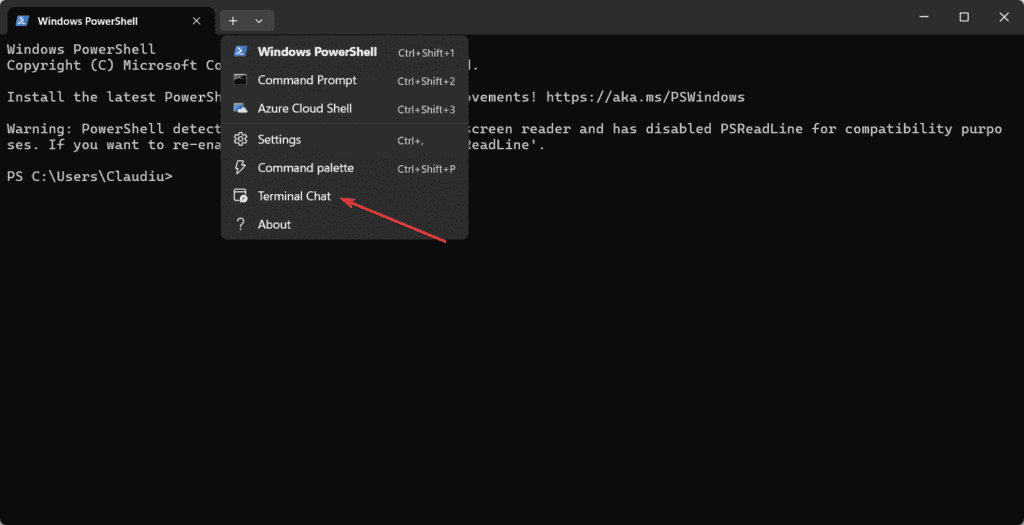Open Settings from the dropdown menu
The height and width of the screenshot is (525, 1024).
coord(344,140)
